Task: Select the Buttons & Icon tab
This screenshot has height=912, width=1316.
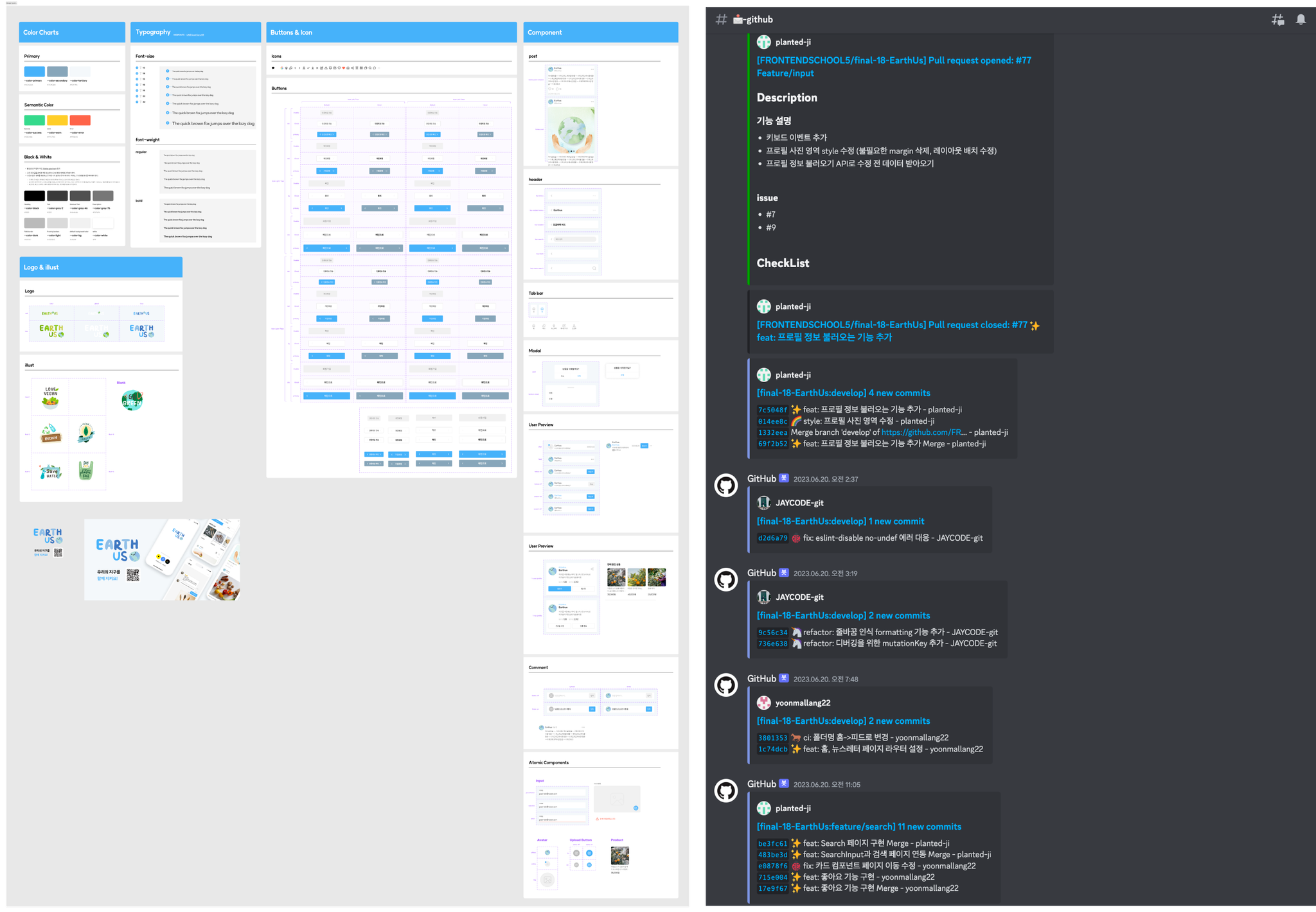Action: click(292, 32)
